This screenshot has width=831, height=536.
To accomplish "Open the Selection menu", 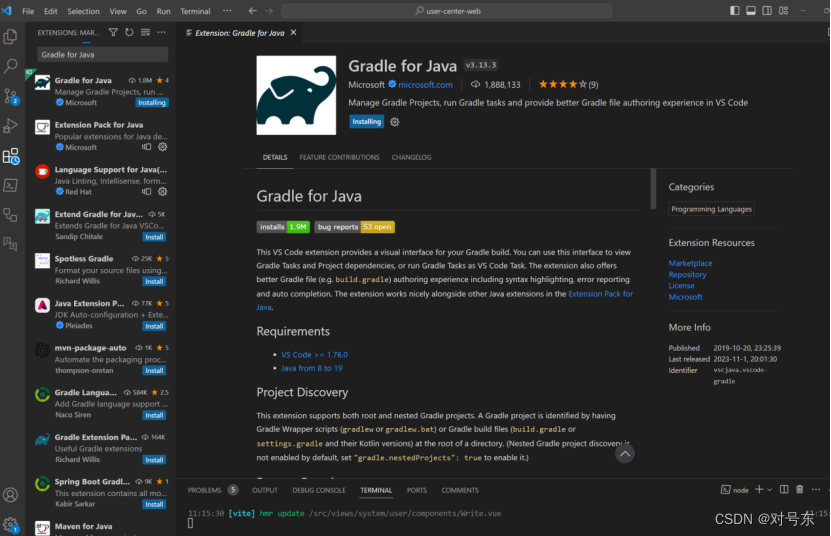I will pos(83,11).
